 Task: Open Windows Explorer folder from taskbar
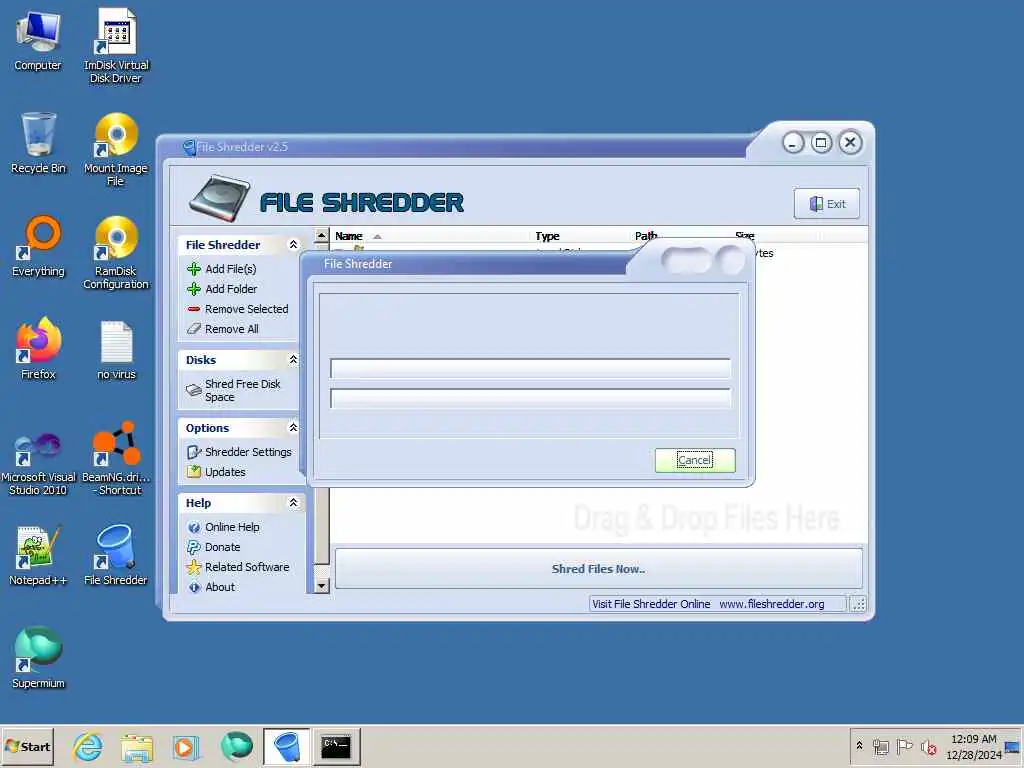coord(136,746)
